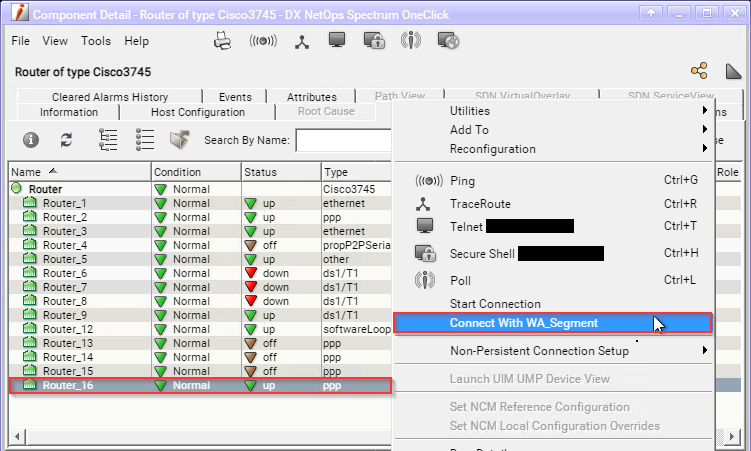Click the TraceRoute toolbar icon
The width and height of the screenshot is (751, 451).
pos(301,41)
